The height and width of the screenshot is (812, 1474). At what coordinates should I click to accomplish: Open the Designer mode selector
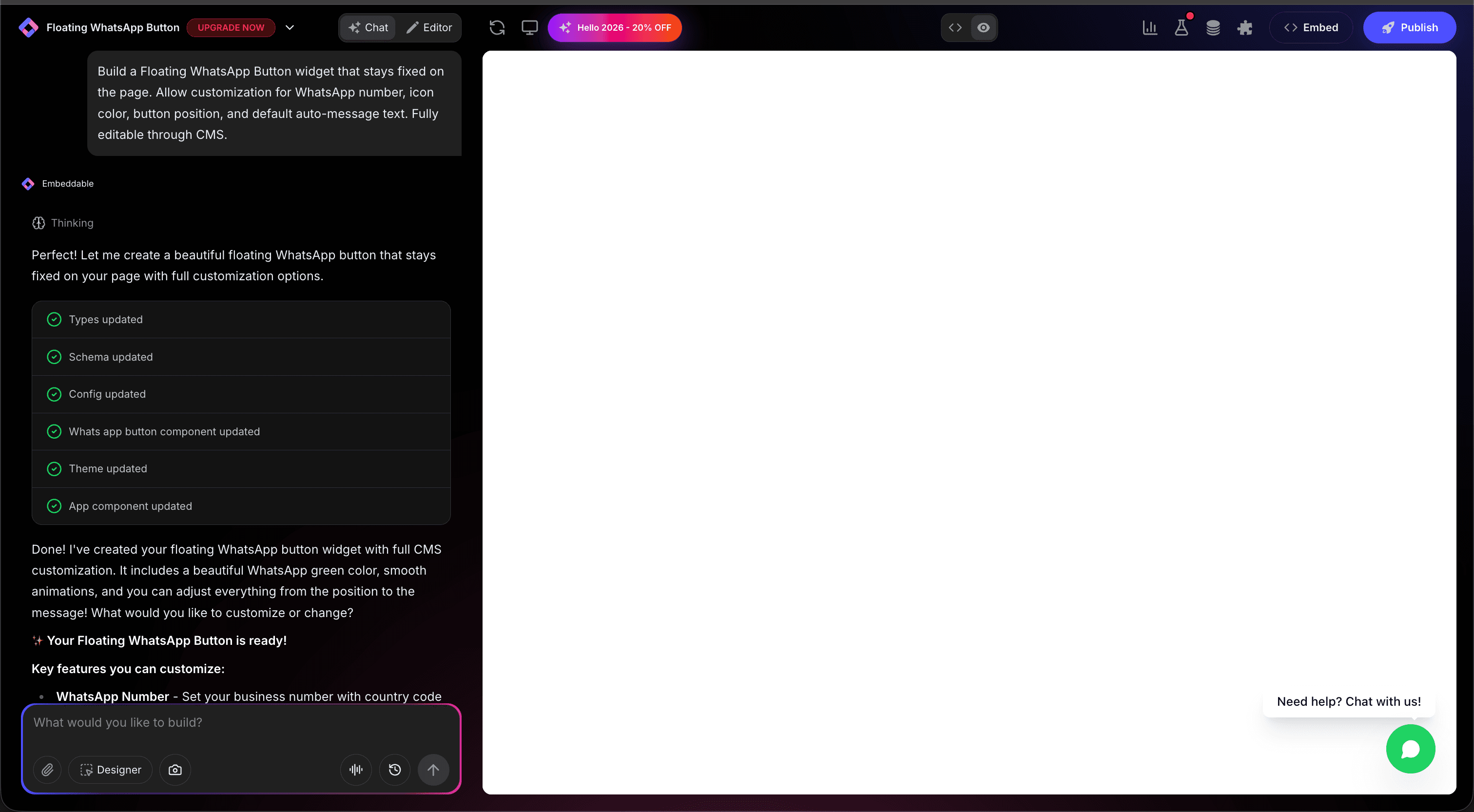pyautogui.click(x=111, y=770)
